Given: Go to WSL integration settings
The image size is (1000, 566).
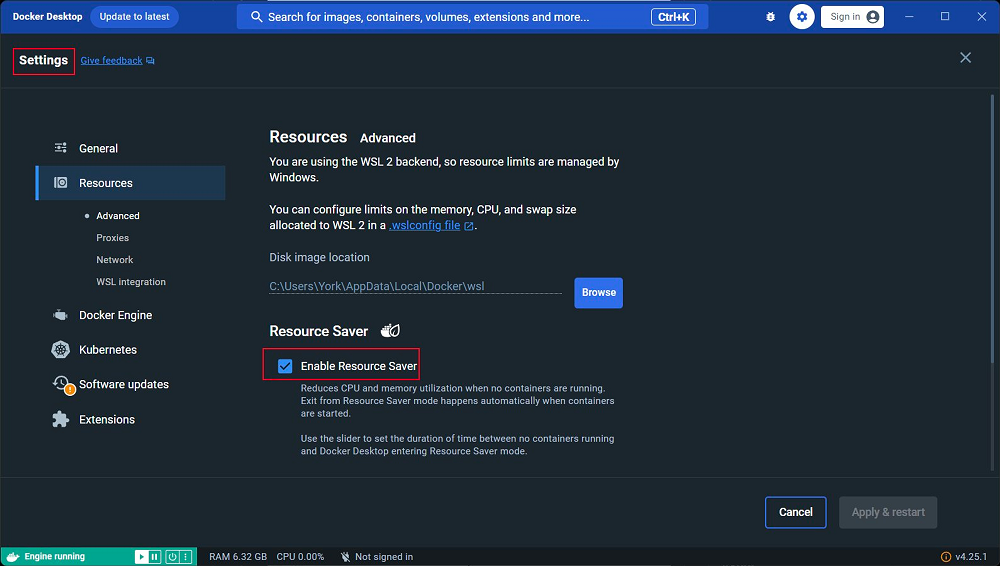Looking at the screenshot, I should pyautogui.click(x=131, y=282).
